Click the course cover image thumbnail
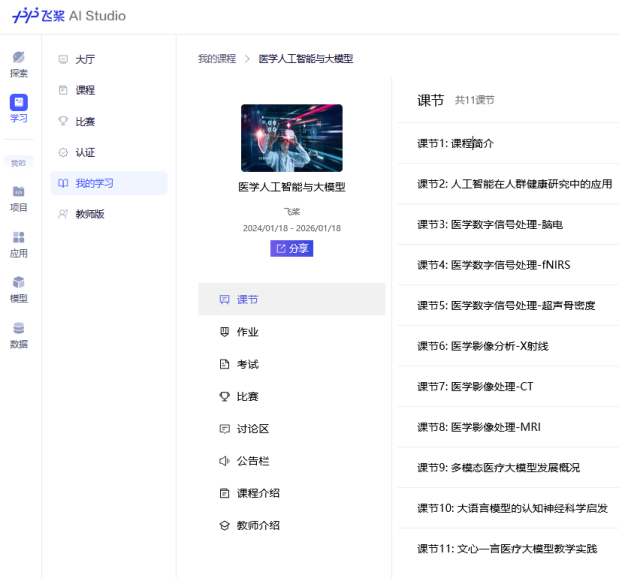Viewport: 619px width, 578px height. point(292,138)
